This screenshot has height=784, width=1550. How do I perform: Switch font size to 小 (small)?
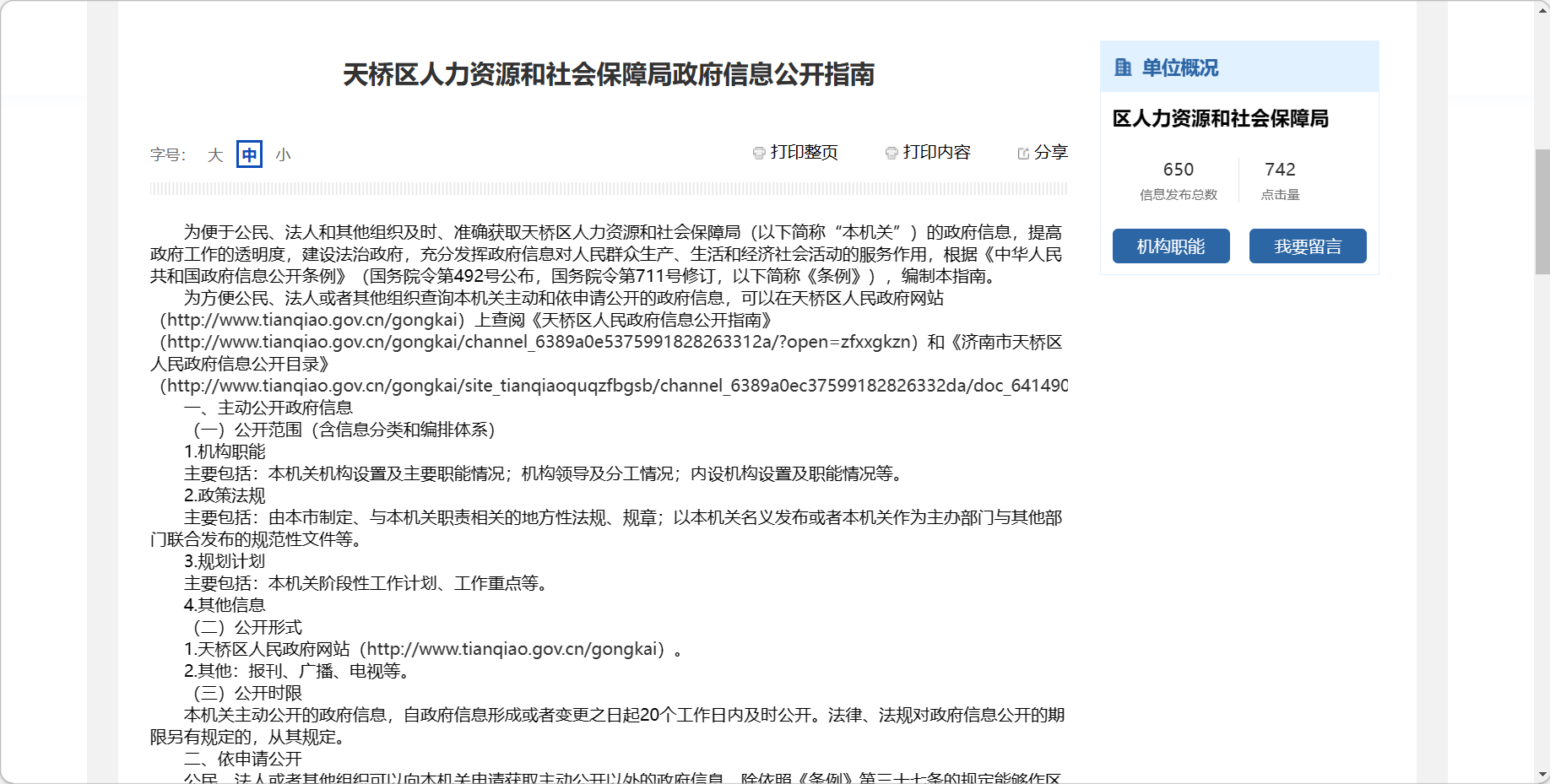click(283, 154)
